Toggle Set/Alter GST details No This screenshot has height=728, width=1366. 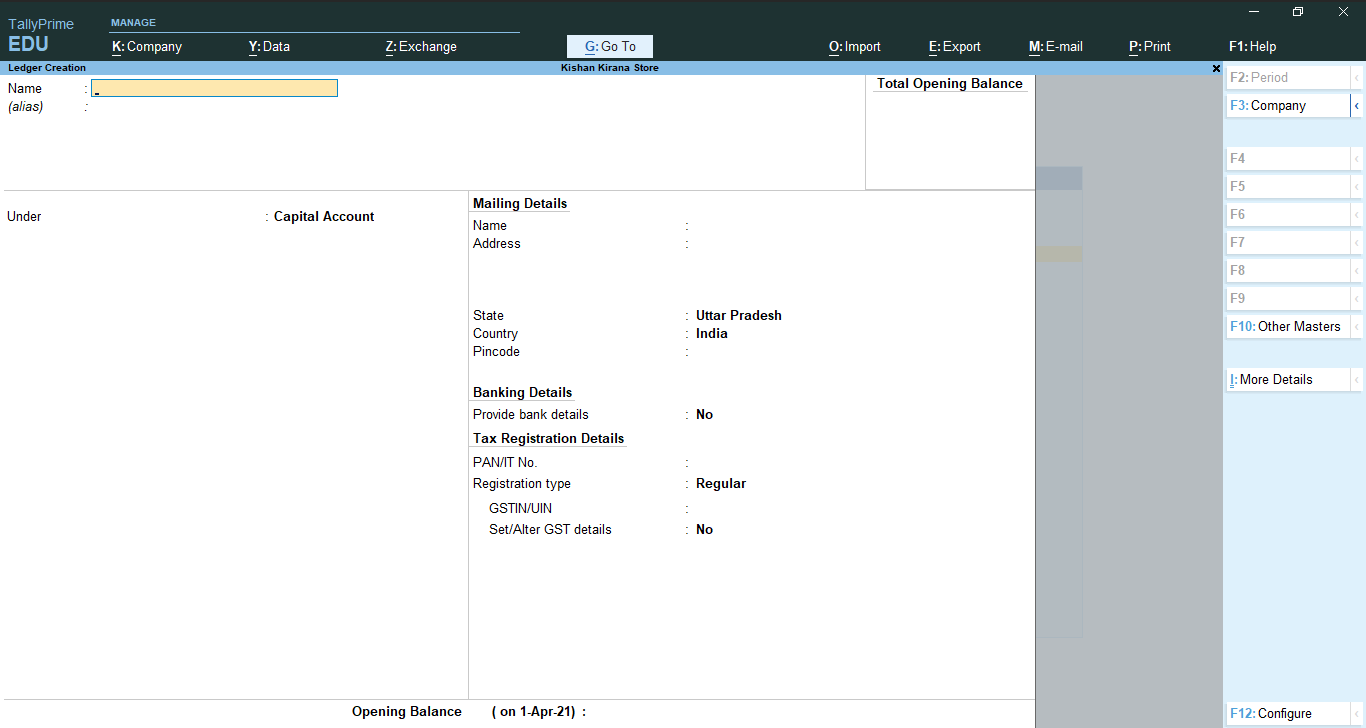(705, 530)
